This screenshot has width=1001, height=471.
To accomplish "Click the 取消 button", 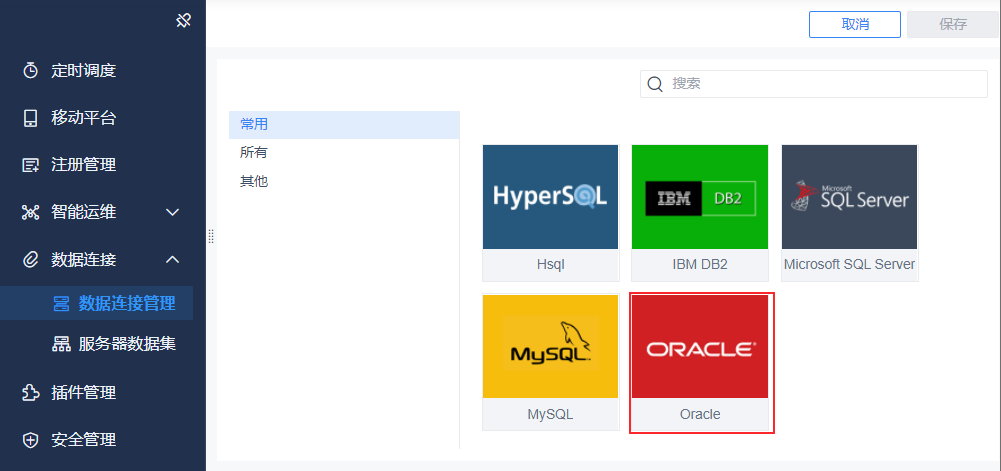I will [855, 24].
